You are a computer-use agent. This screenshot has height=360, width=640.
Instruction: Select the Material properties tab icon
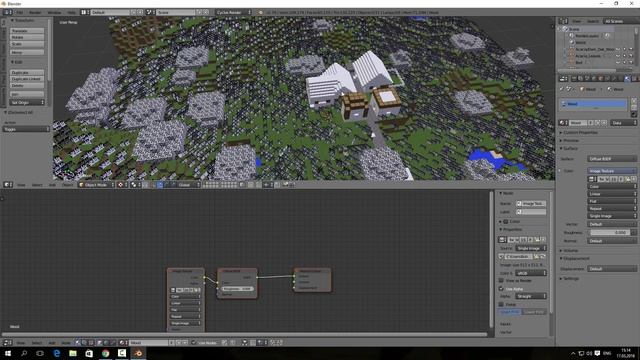coord(627,78)
